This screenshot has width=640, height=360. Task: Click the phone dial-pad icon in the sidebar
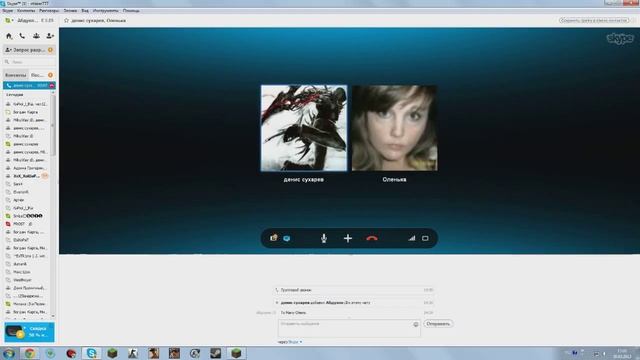22,36
